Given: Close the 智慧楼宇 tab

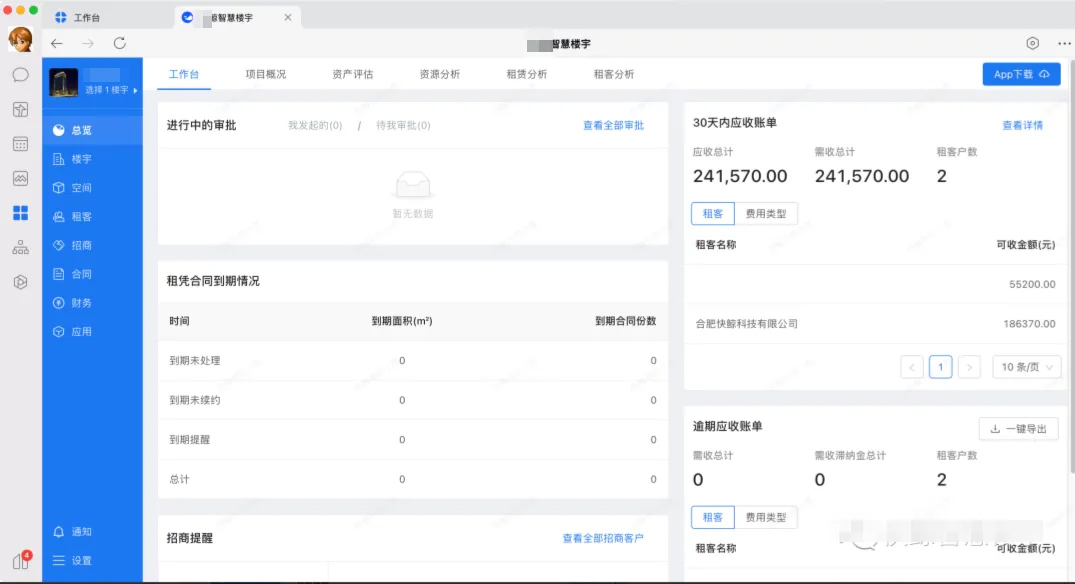Looking at the screenshot, I should pyautogui.click(x=288, y=17).
